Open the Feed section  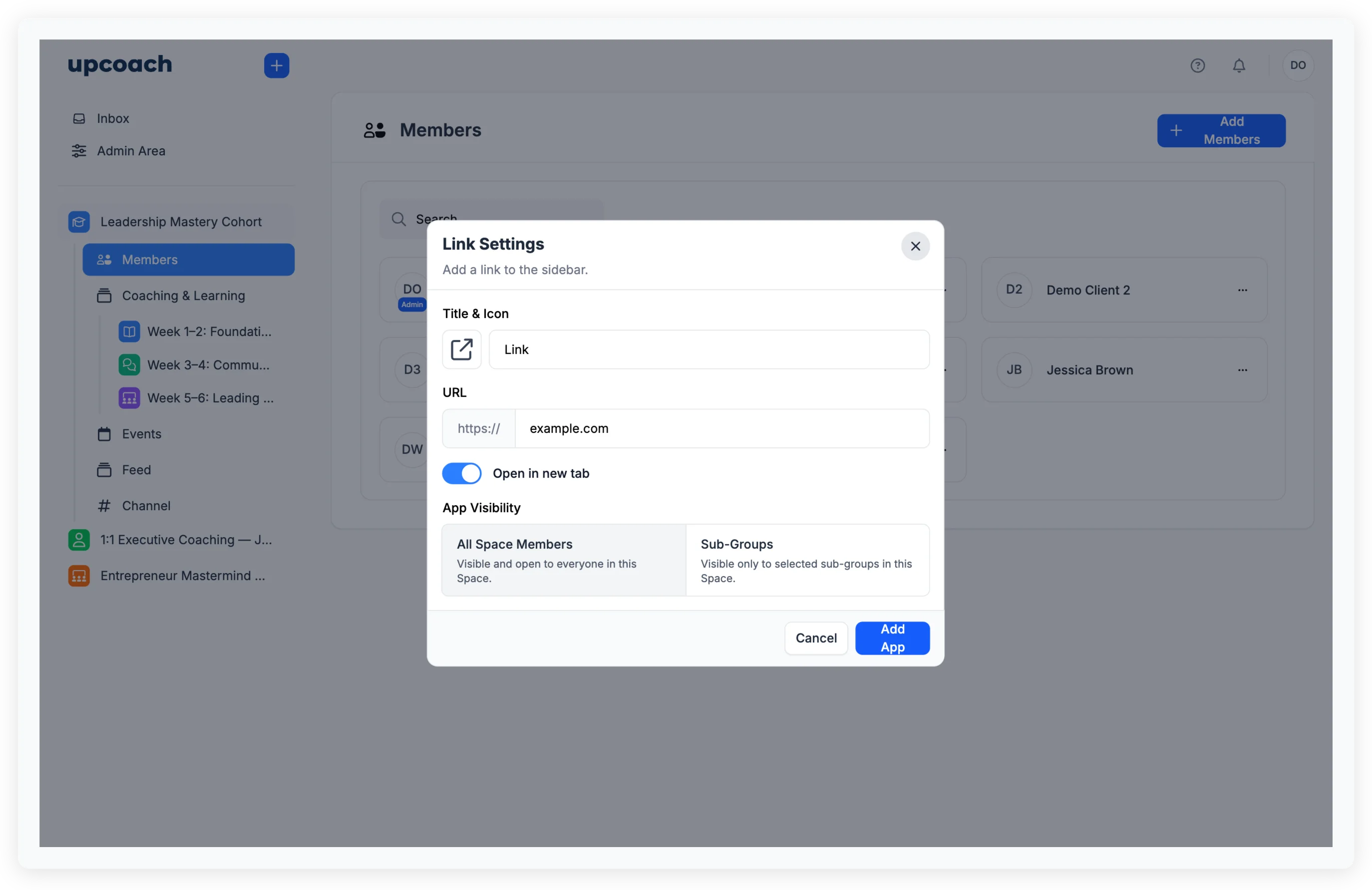coord(137,470)
